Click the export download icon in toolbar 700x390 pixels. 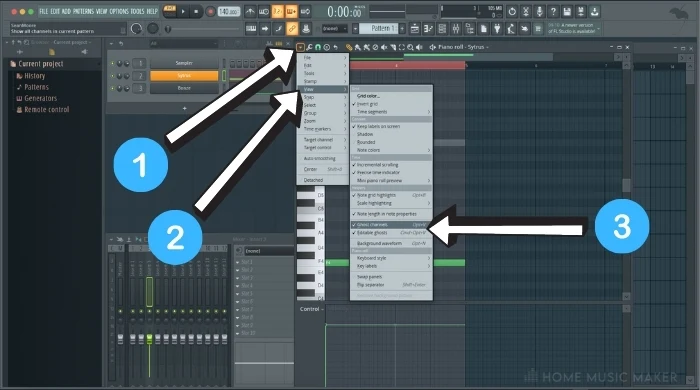[595, 12]
